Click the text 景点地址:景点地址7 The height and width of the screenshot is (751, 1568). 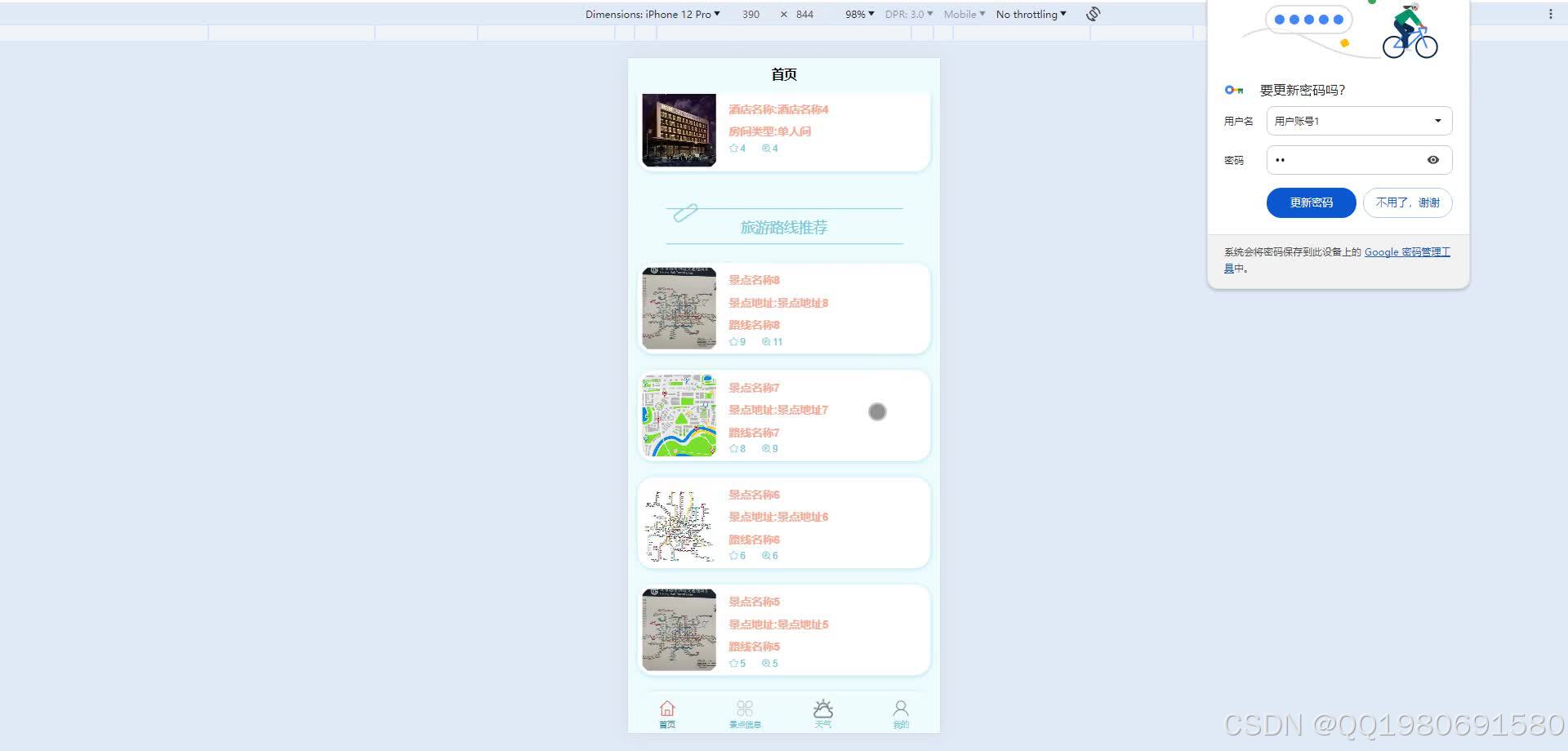pyautogui.click(x=778, y=410)
